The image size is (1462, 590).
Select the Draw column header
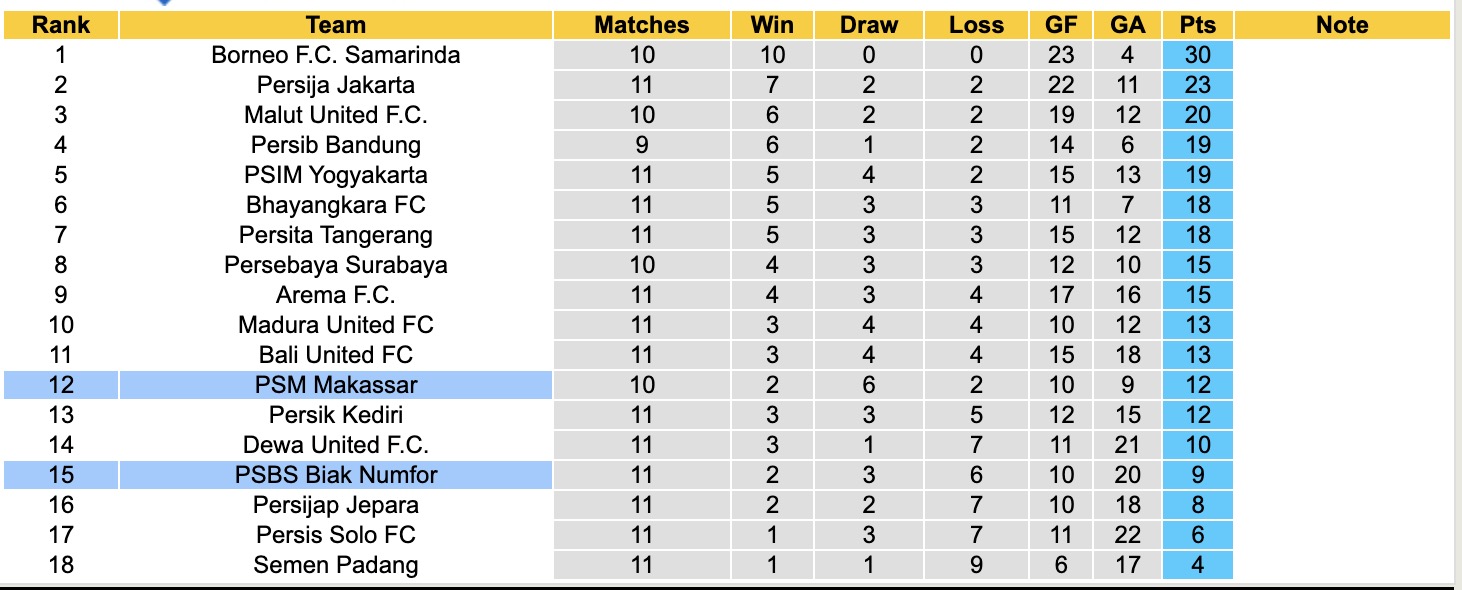tap(869, 25)
